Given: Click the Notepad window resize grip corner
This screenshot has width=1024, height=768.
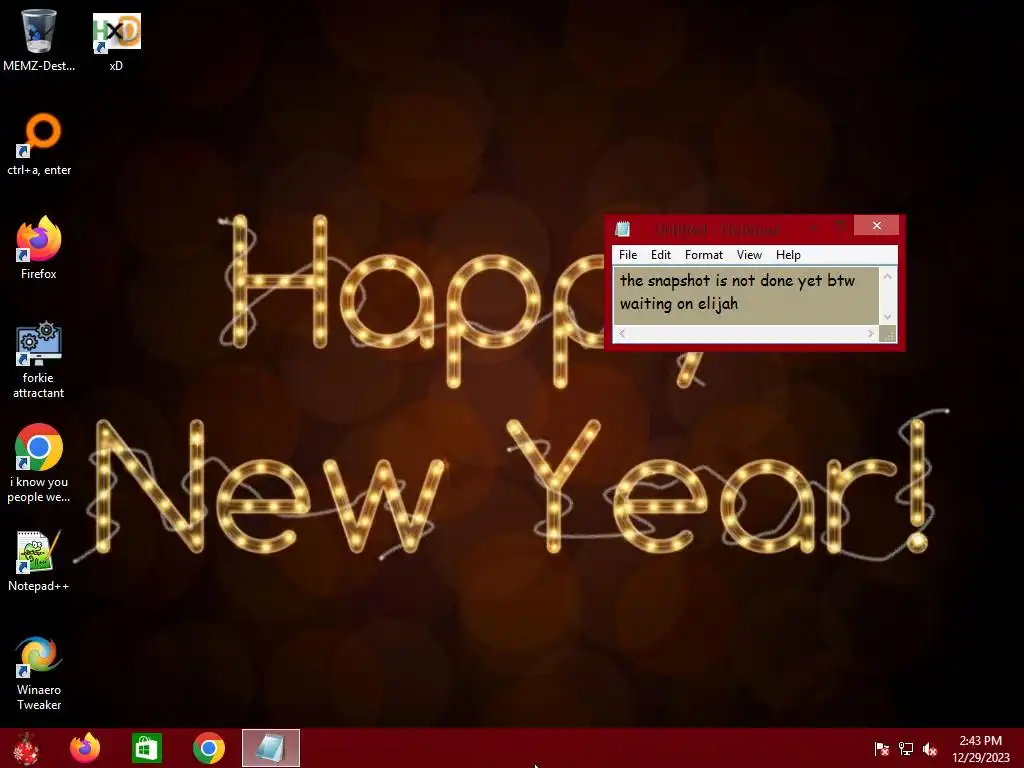Looking at the screenshot, I should 888,334.
